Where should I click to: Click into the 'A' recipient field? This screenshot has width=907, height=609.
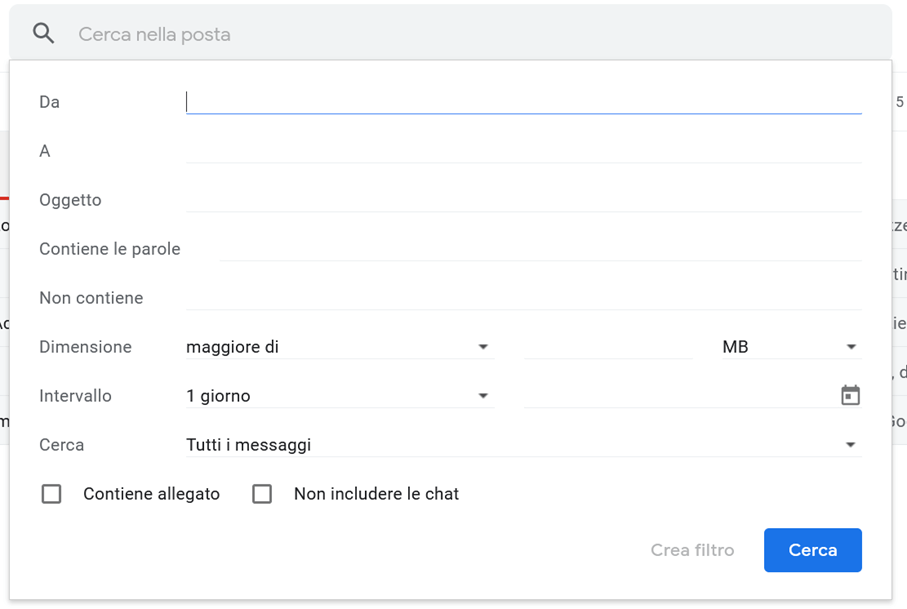pos(523,151)
